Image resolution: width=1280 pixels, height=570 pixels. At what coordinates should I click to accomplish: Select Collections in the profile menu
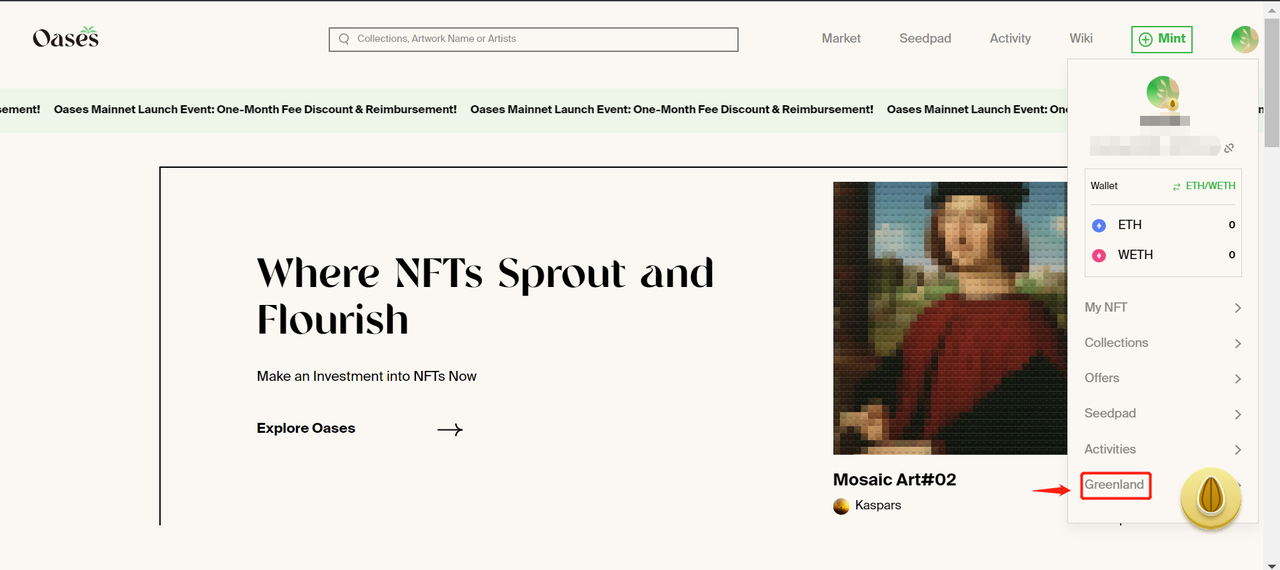1116,342
